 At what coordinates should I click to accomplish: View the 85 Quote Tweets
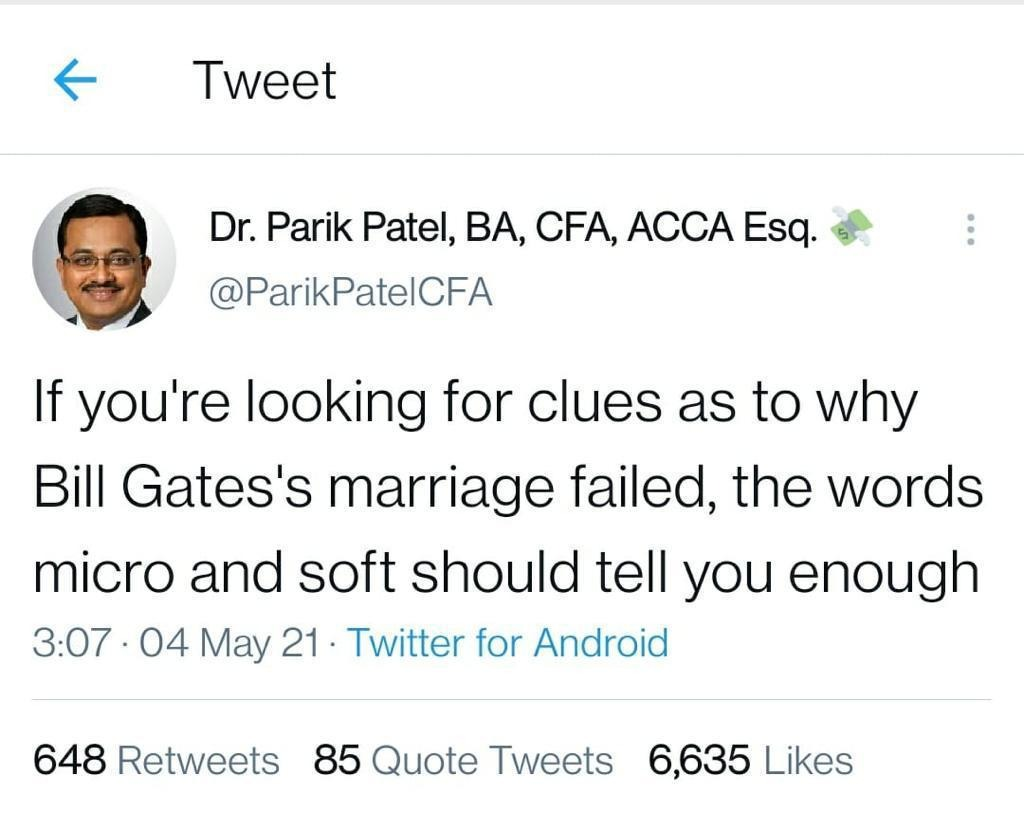point(463,761)
